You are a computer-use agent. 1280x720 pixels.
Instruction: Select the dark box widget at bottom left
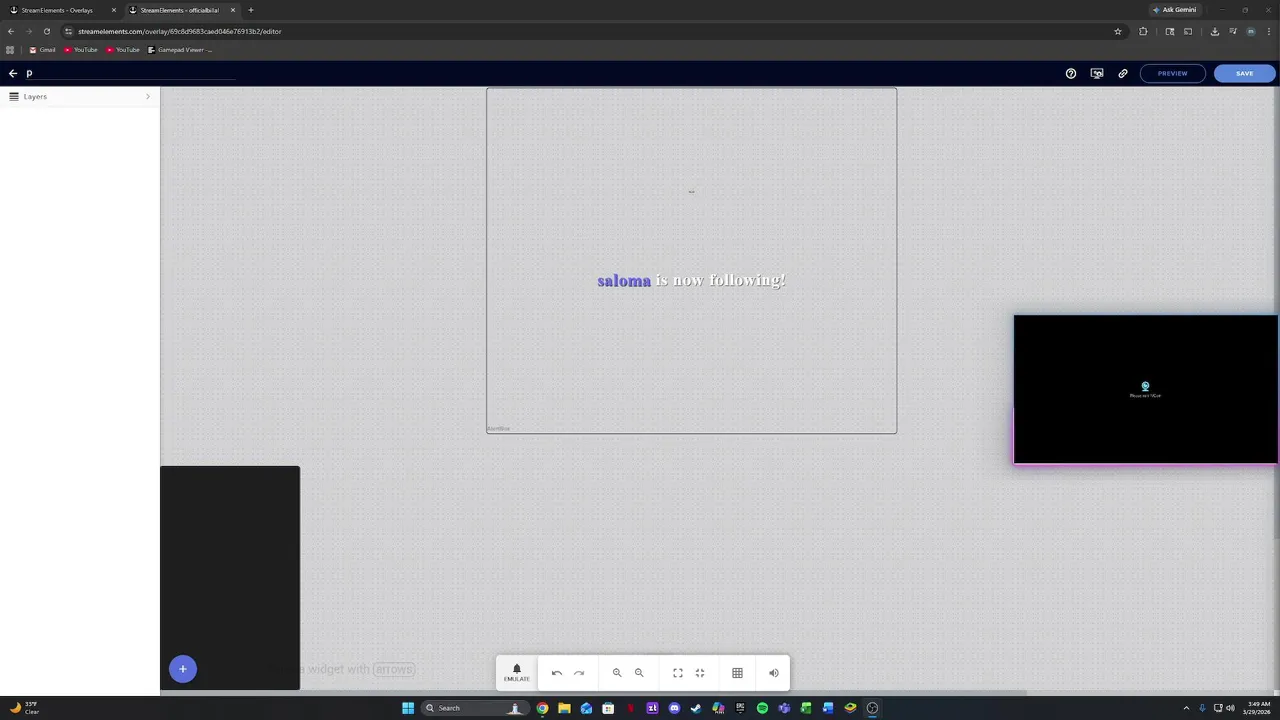point(230,578)
